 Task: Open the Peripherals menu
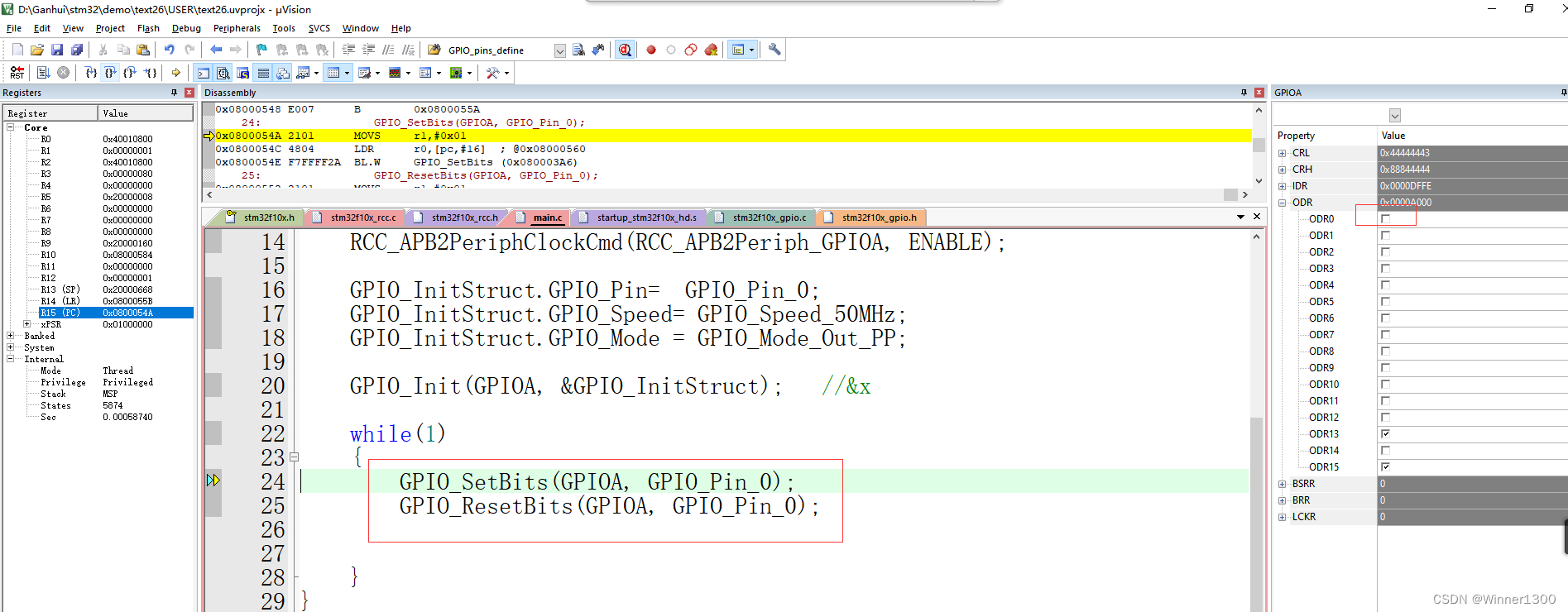tap(237, 28)
